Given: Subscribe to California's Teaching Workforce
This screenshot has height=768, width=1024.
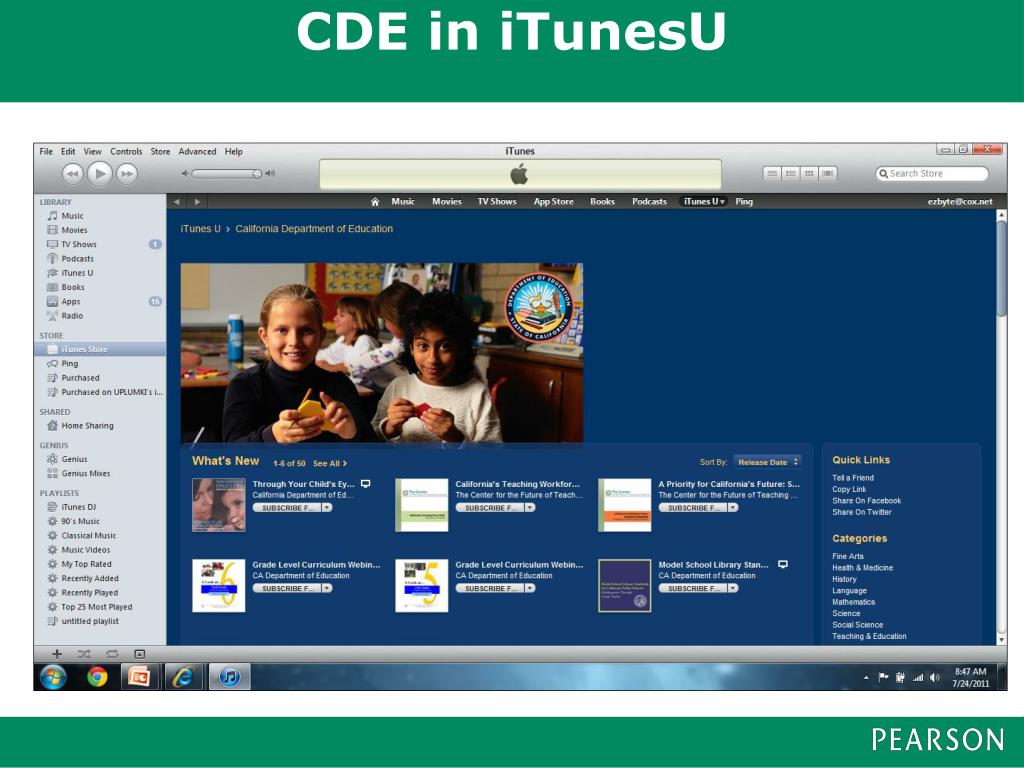Looking at the screenshot, I should pos(490,507).
